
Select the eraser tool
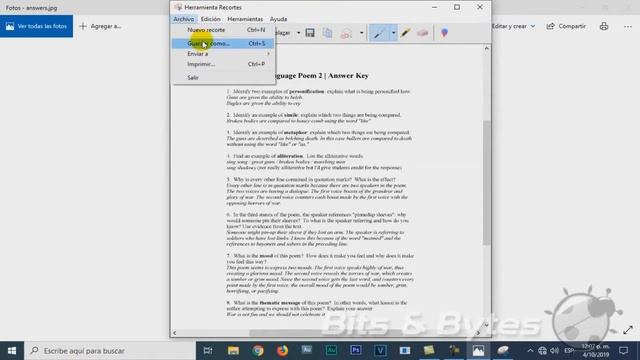click(x=422, y=33)
